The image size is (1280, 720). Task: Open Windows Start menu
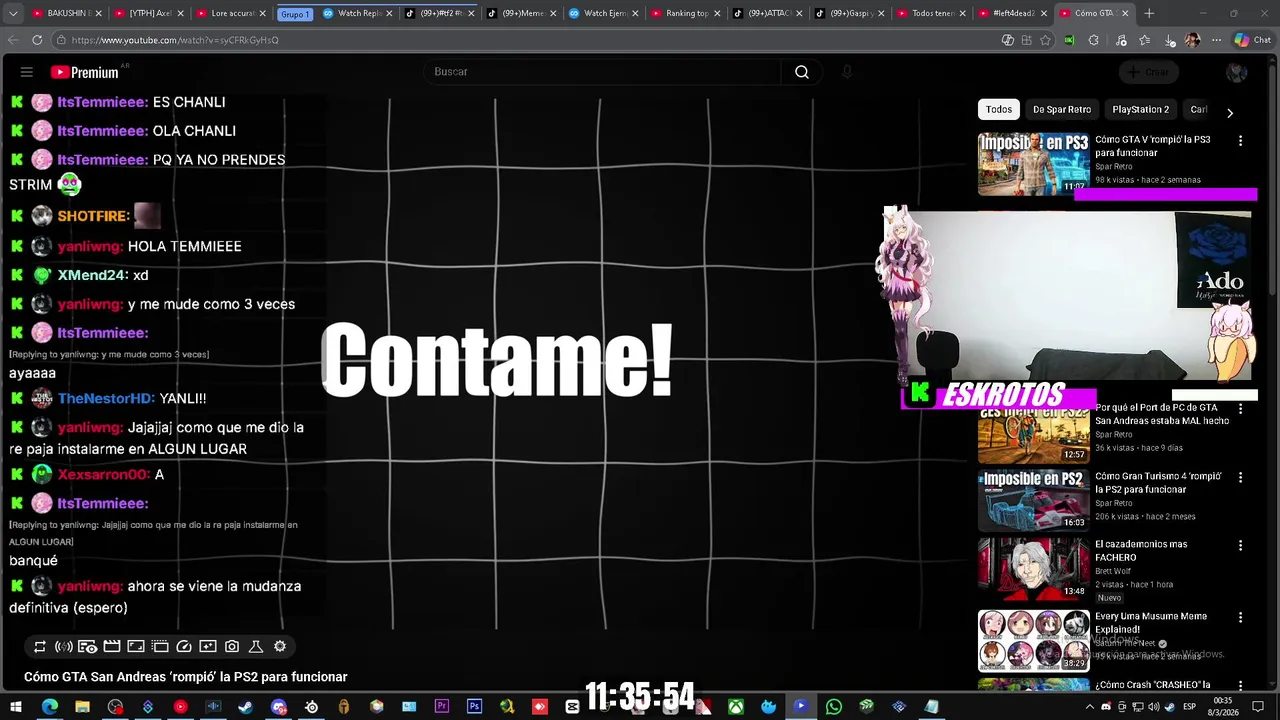(x=17, y=707)
